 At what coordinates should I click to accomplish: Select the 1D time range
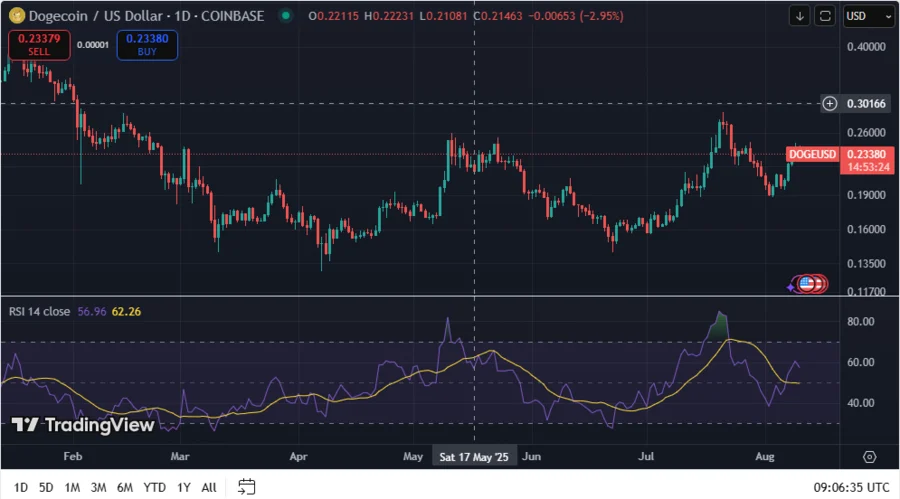[21, 488]
